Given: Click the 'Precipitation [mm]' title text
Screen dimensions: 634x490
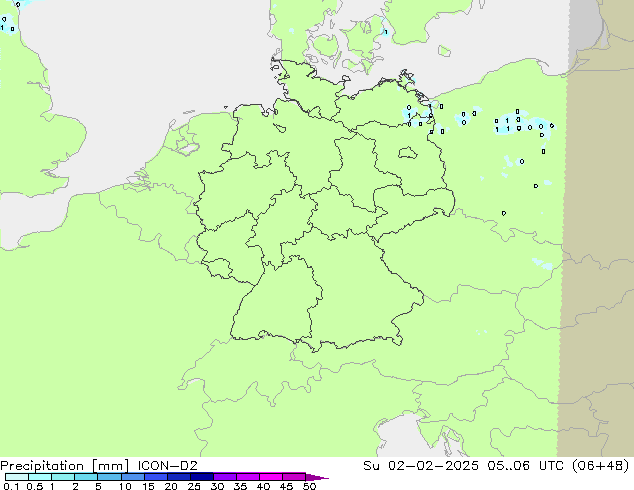Looking at the screenshot, I should point(64,466).
